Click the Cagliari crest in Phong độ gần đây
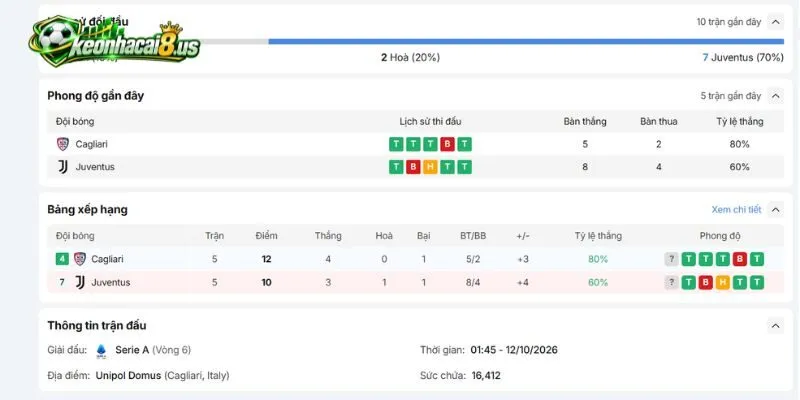 pyautogui.click(x=62, y=144)
